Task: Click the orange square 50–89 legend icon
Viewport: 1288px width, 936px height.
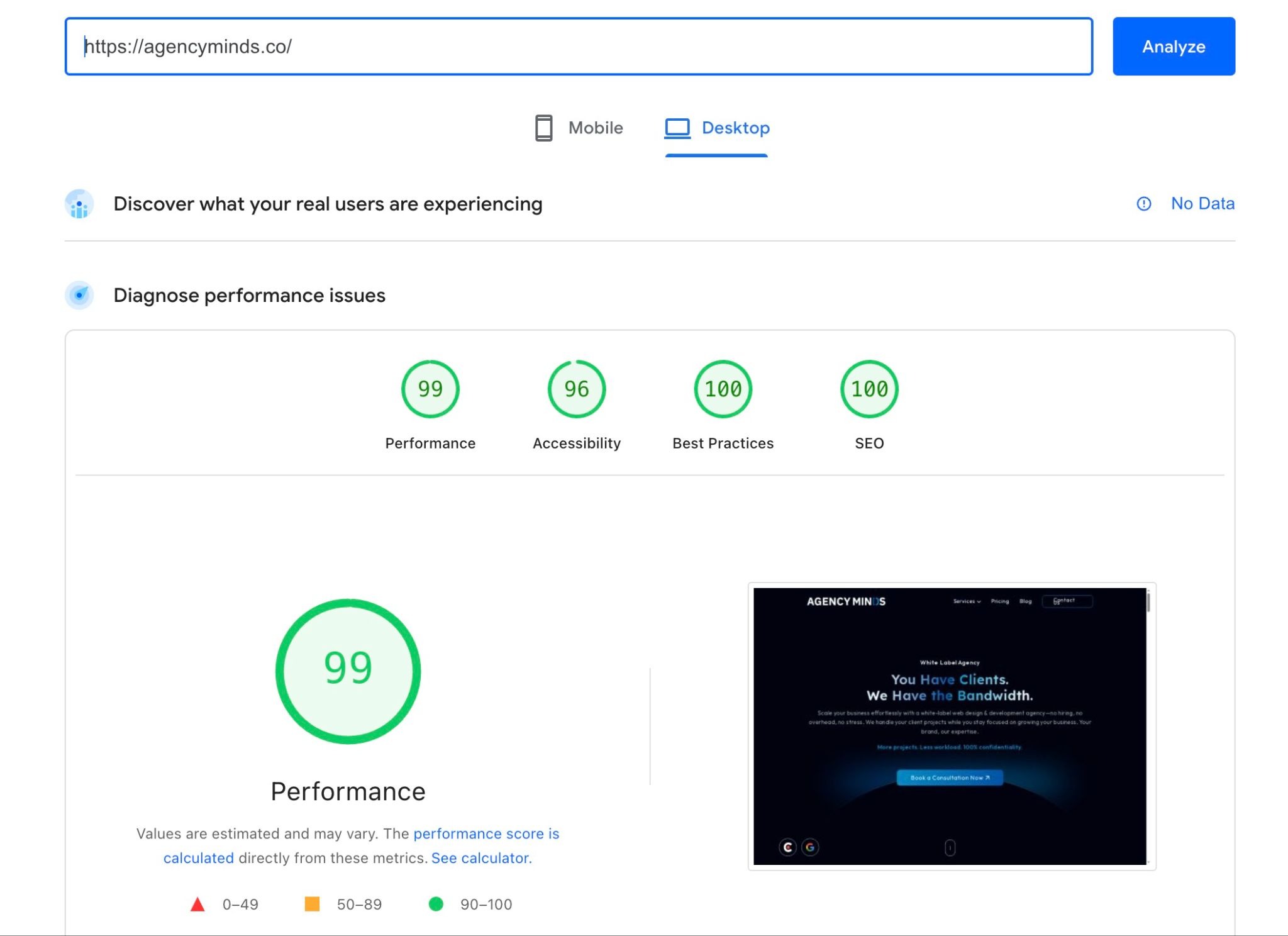Action: point(312,904)
